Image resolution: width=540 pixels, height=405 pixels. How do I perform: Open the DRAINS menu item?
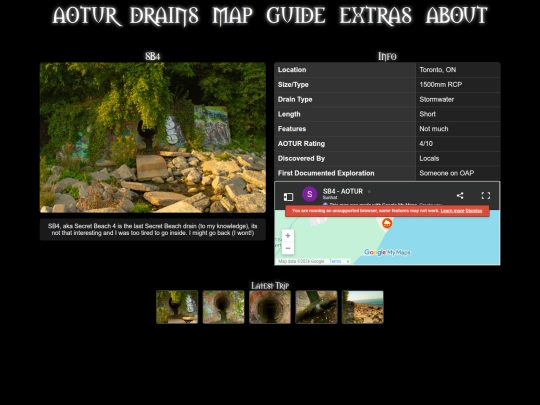point(164,15)
